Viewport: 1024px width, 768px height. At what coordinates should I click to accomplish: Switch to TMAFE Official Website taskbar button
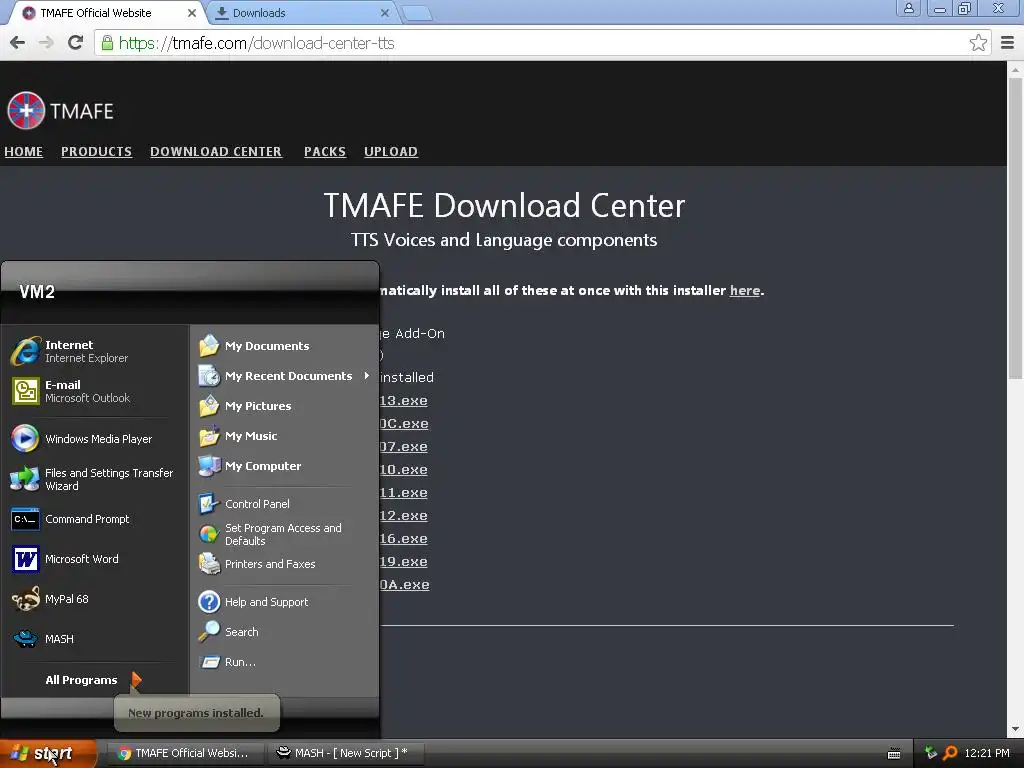click(x=184, y=753)
